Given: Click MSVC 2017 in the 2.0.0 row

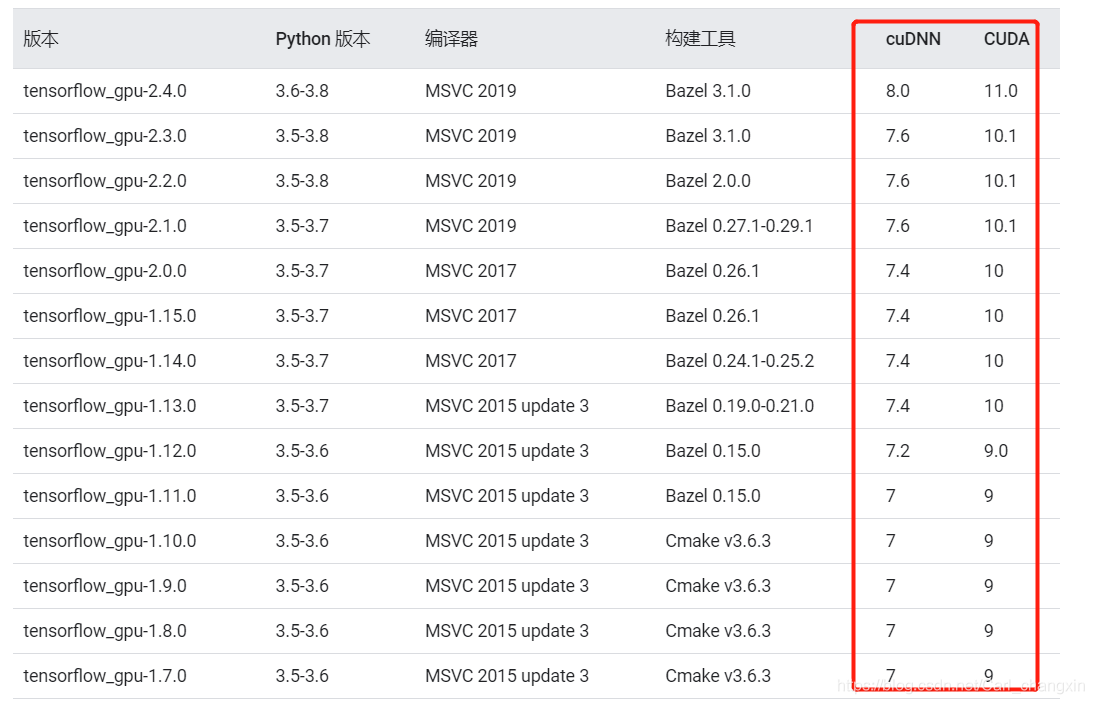Looking at the screenshot, I should point(471,271).
